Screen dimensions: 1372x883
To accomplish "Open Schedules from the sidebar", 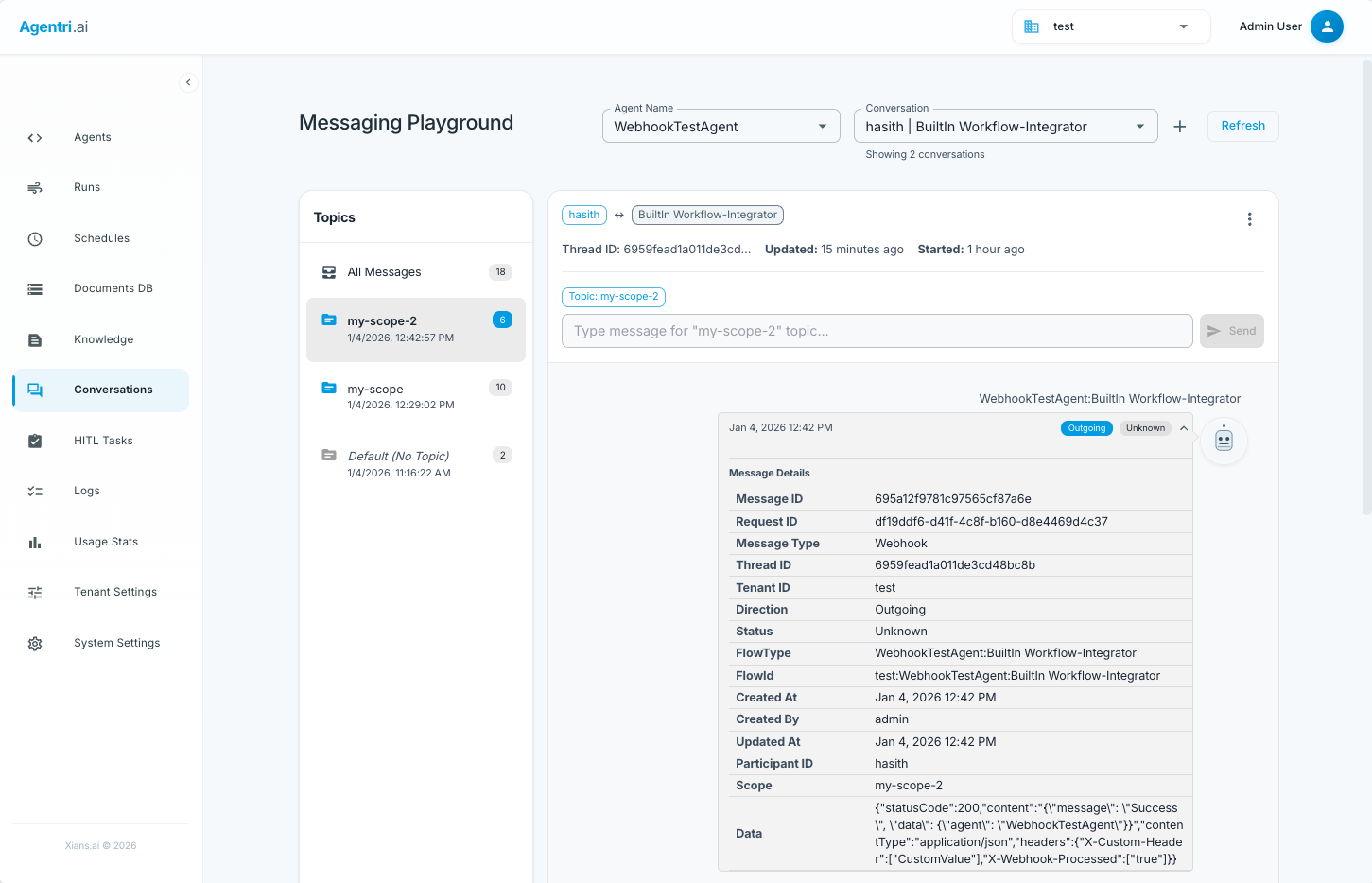I will point(103,238).
